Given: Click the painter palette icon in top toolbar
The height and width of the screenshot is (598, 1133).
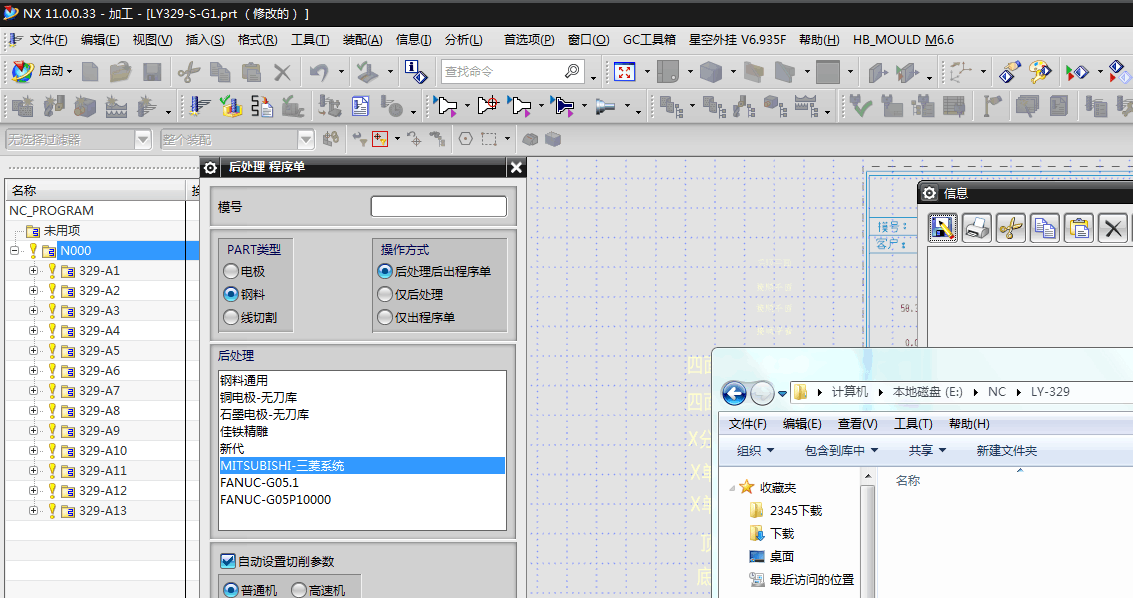Looking at the screenshot, I should coord(1041,72).
